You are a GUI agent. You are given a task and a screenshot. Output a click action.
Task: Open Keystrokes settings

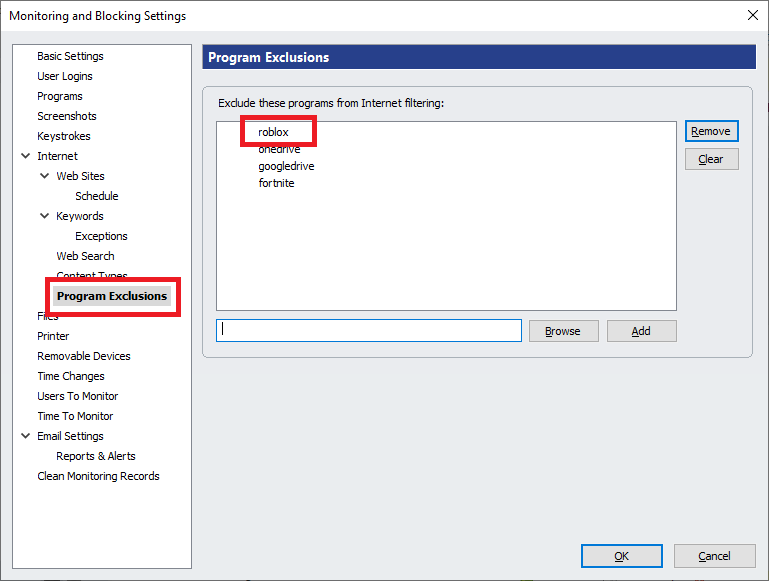point(64,136)
